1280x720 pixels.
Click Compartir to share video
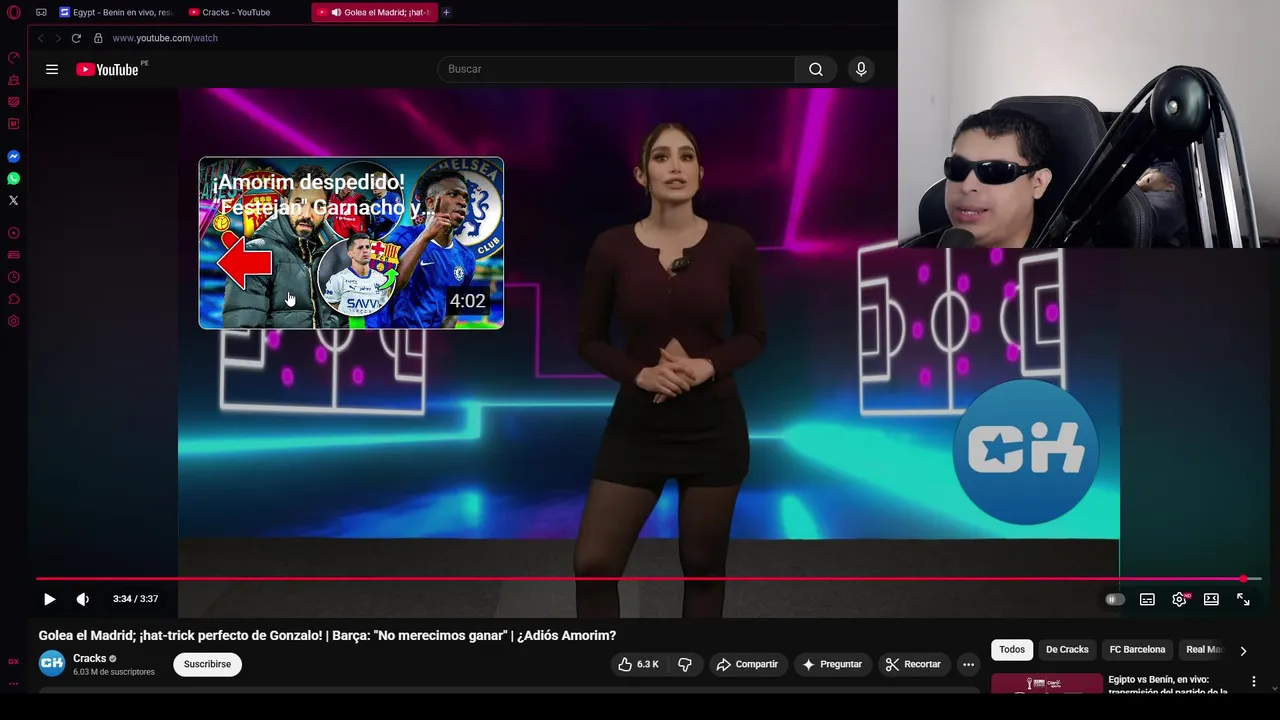pyautogui.click(x=747, y=664)
